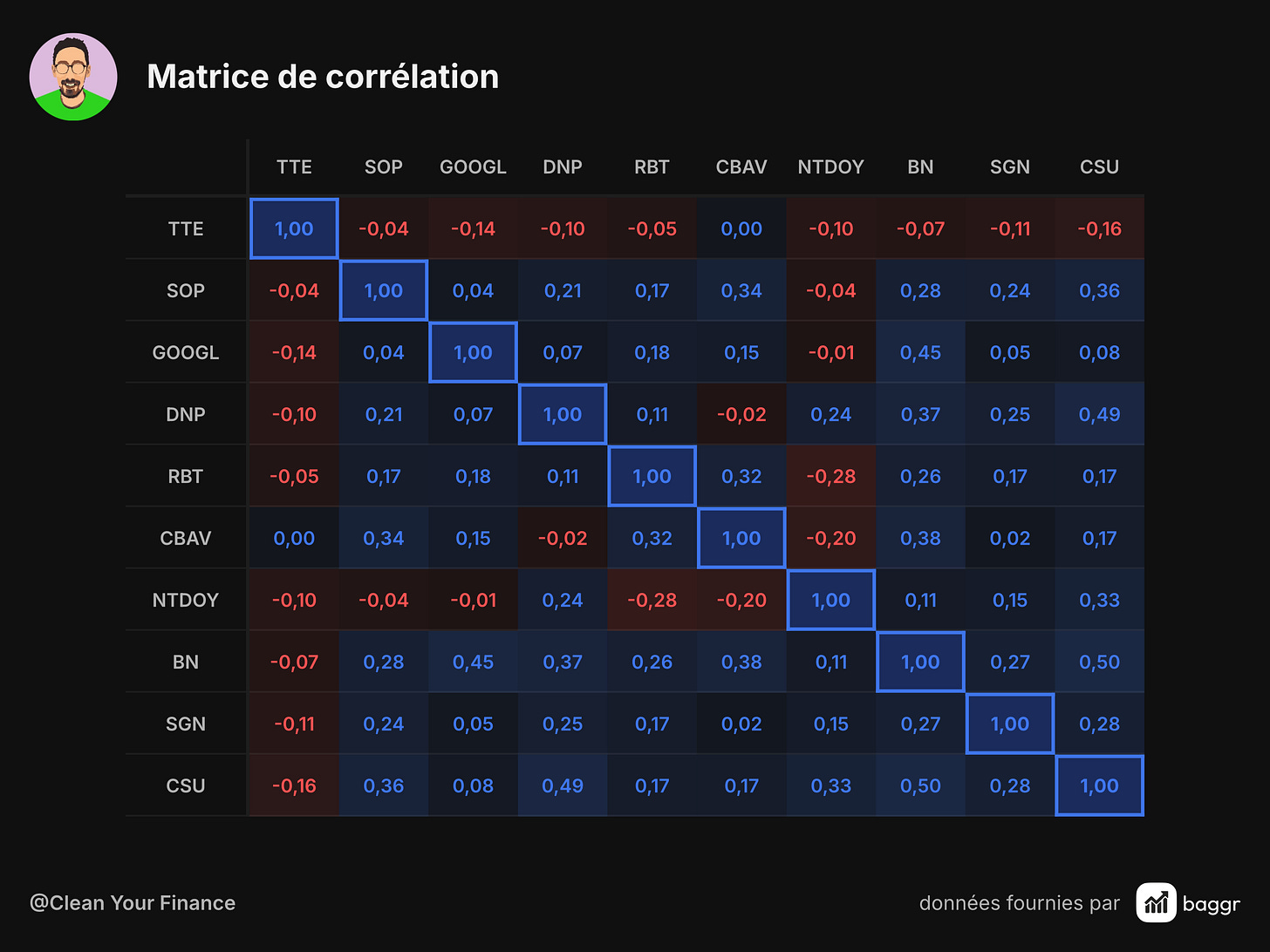The height and width of the screenshot is (952, 1270).
Task: Click the CSU row label
Action: (186, 785)
